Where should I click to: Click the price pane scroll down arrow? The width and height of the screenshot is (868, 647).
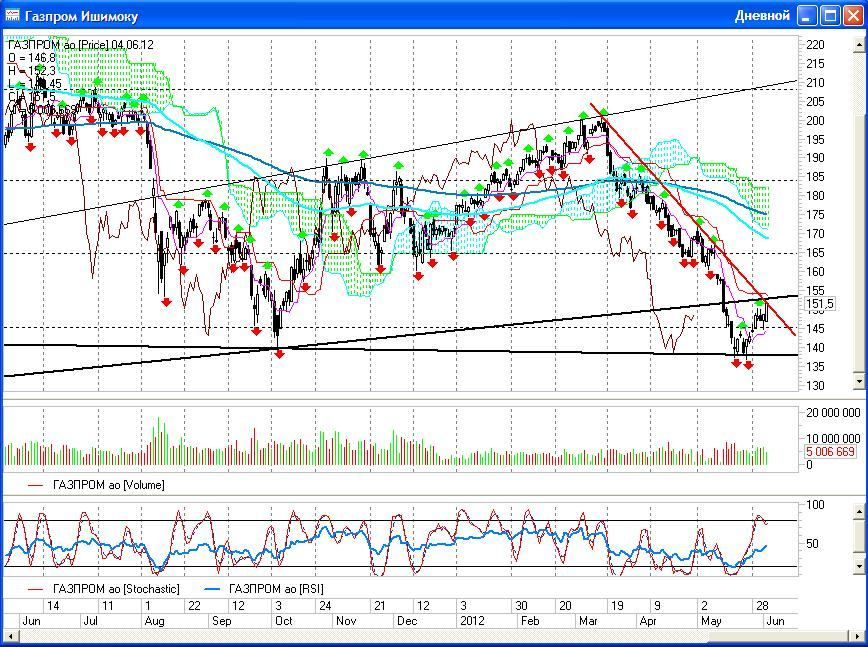pyautogui.click(x=860, y=381)
